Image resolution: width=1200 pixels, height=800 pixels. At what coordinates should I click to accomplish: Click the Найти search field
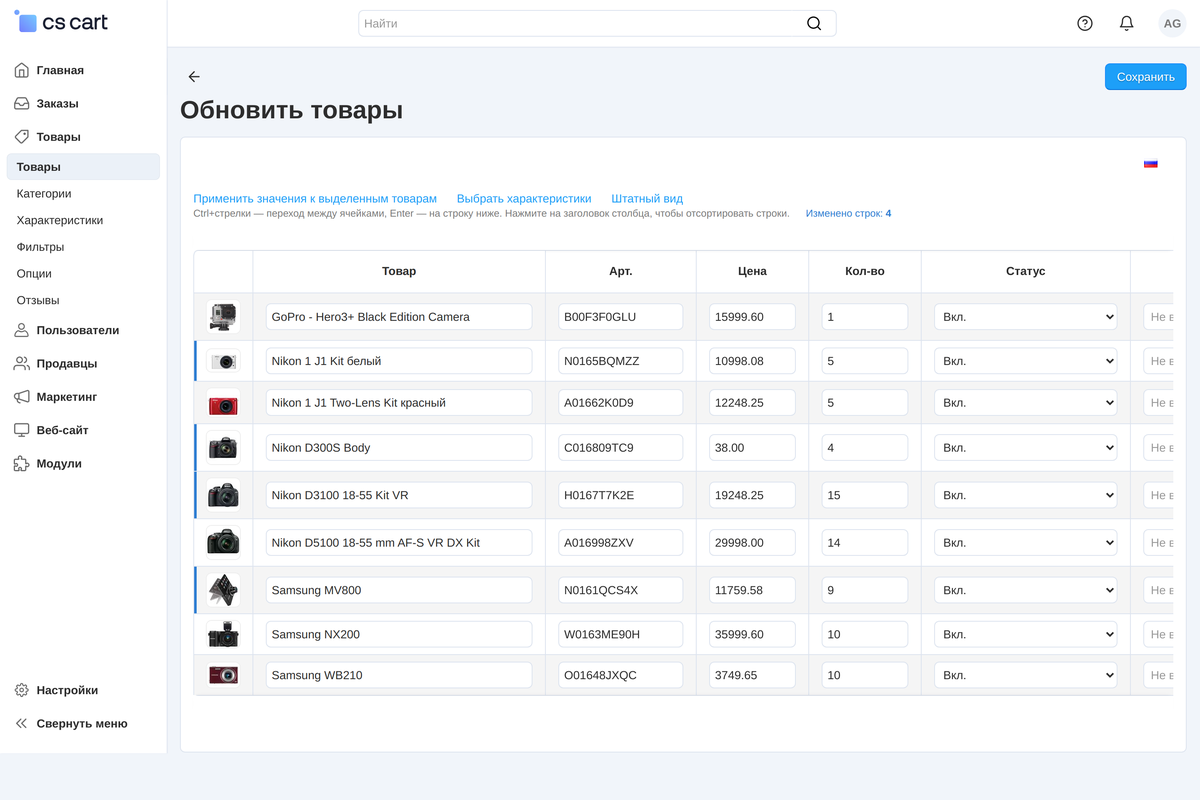(597, 23)
